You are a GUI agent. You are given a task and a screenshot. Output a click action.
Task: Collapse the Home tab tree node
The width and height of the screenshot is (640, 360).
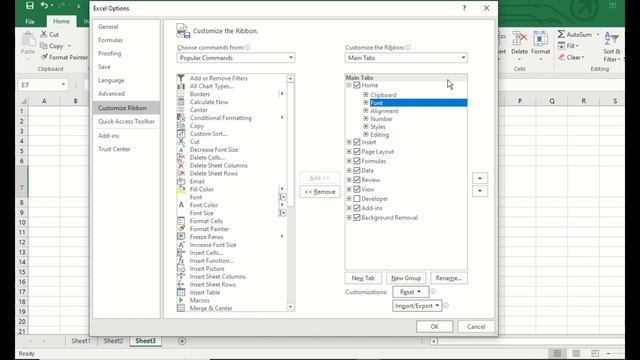point(349,85)
